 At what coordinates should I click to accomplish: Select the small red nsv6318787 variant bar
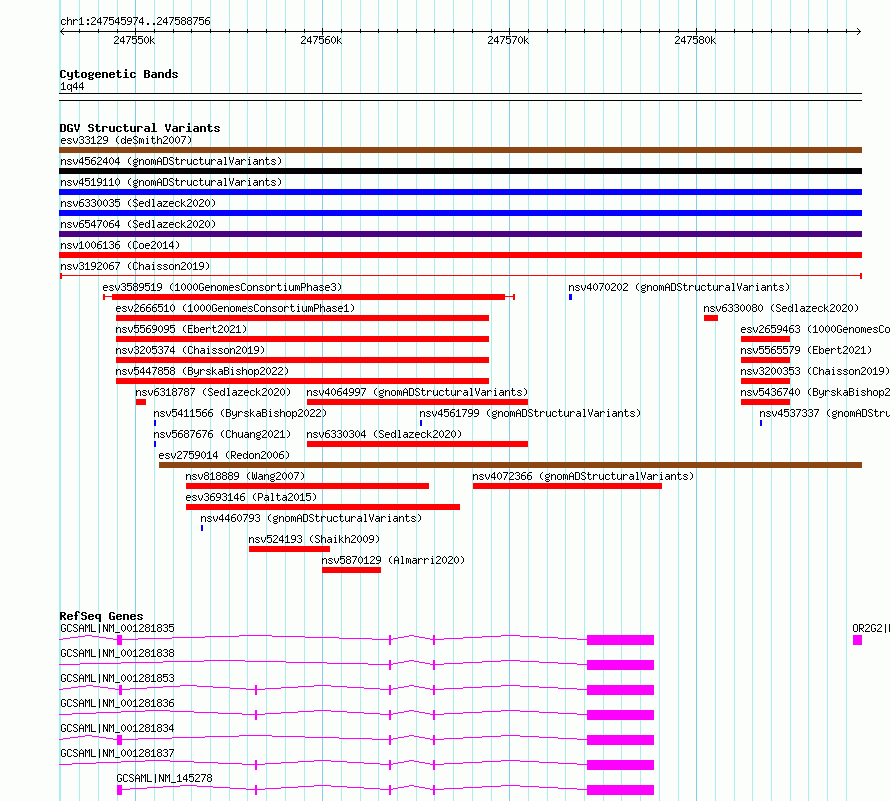141,402
